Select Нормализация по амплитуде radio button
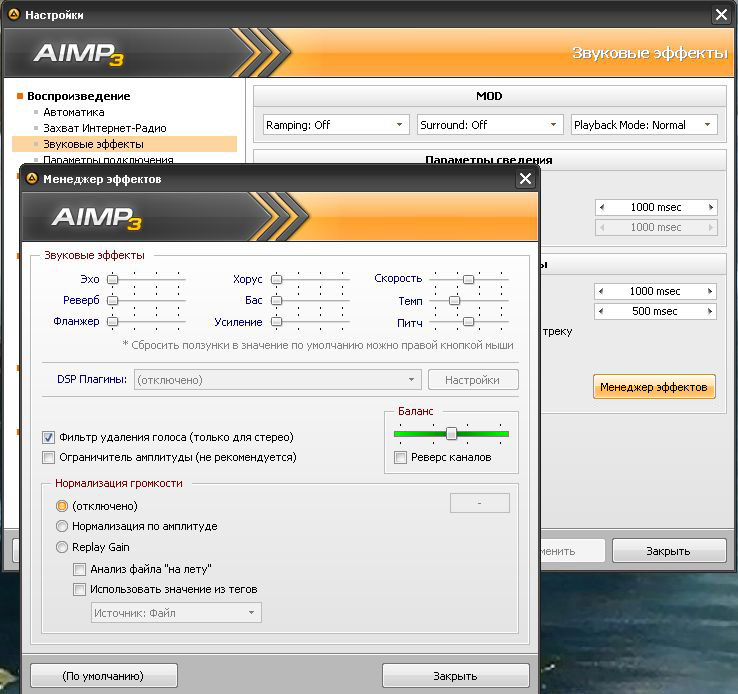 click(62, 526)
